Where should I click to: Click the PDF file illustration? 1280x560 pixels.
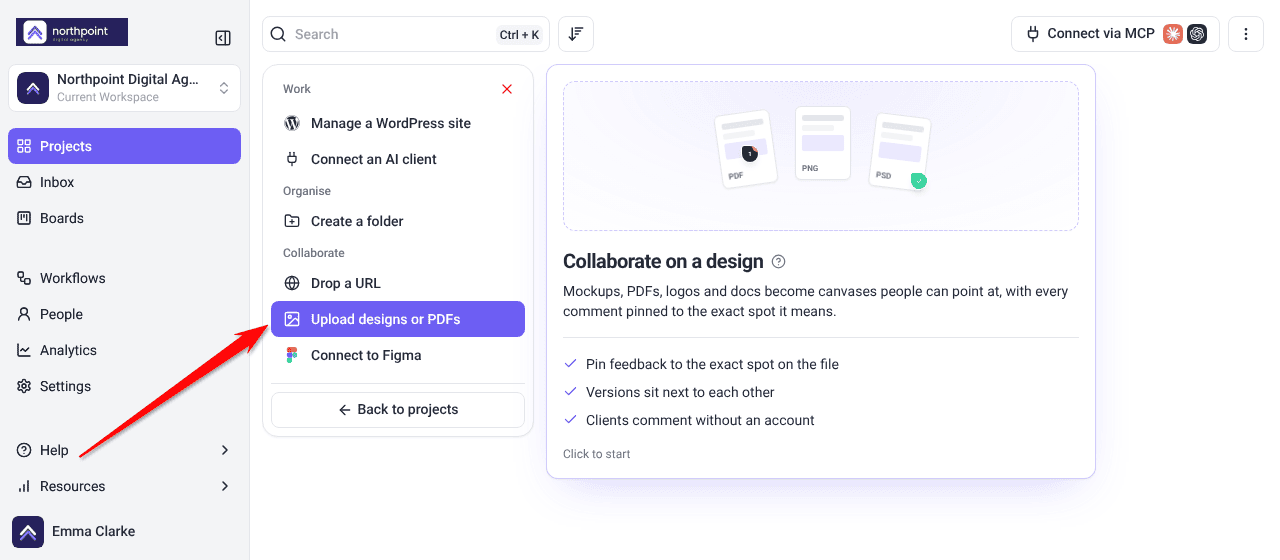pos(746,150)
